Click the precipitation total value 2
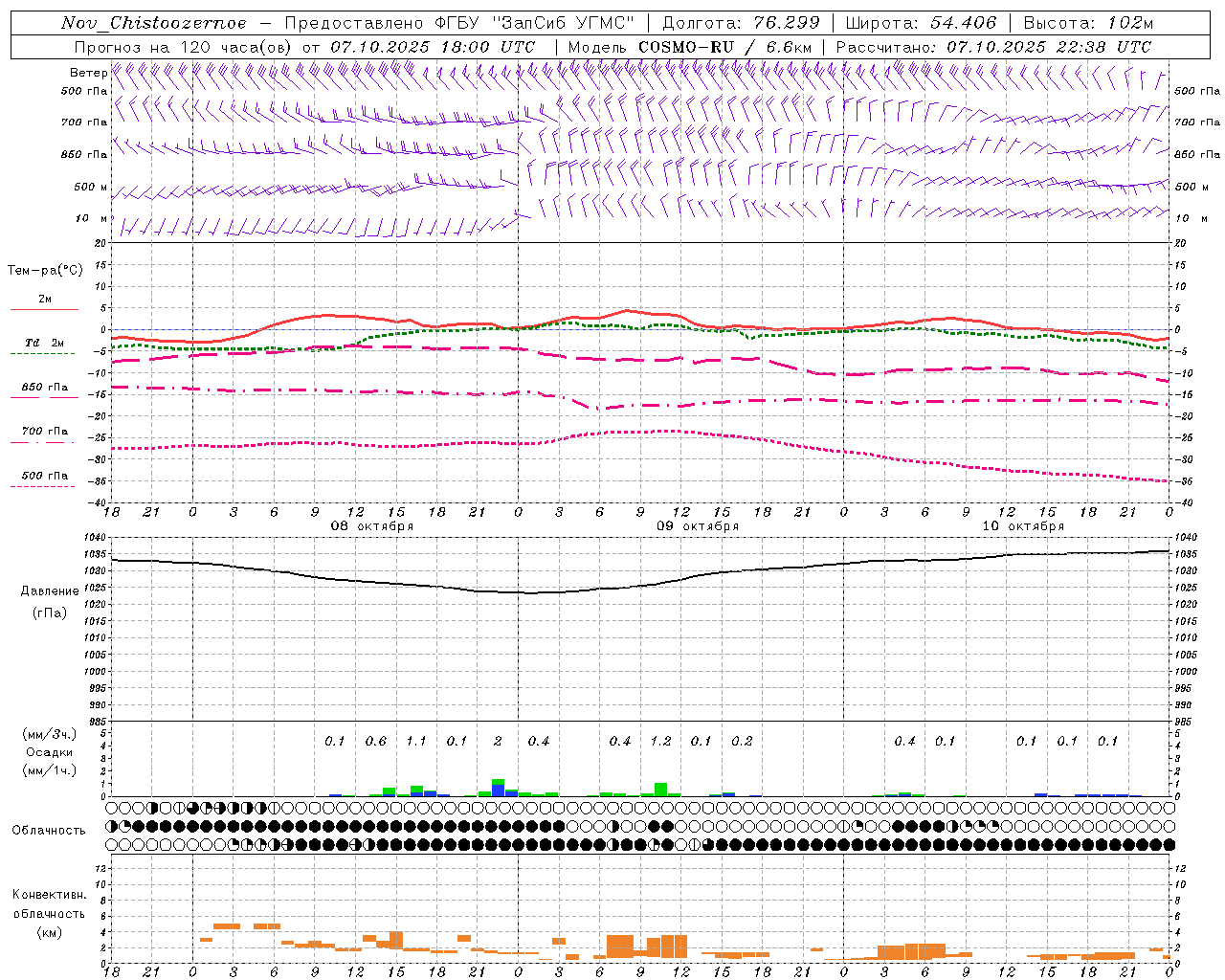This screenshot has height=980, width=1225. 498,741
